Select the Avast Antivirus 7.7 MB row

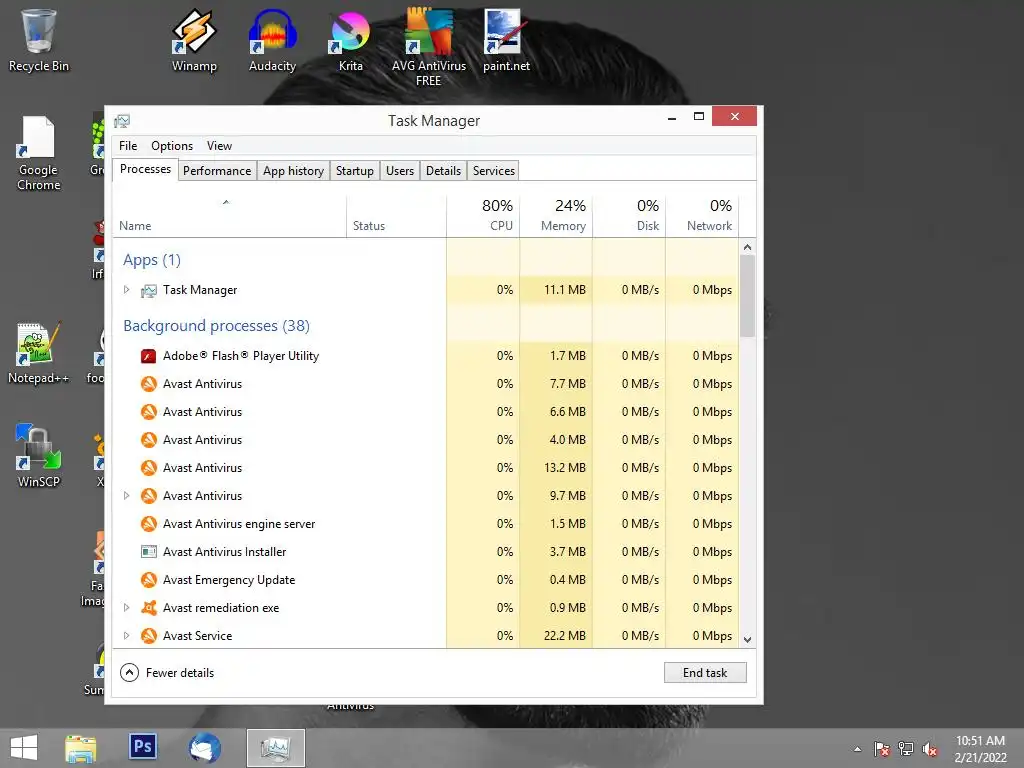426,384
